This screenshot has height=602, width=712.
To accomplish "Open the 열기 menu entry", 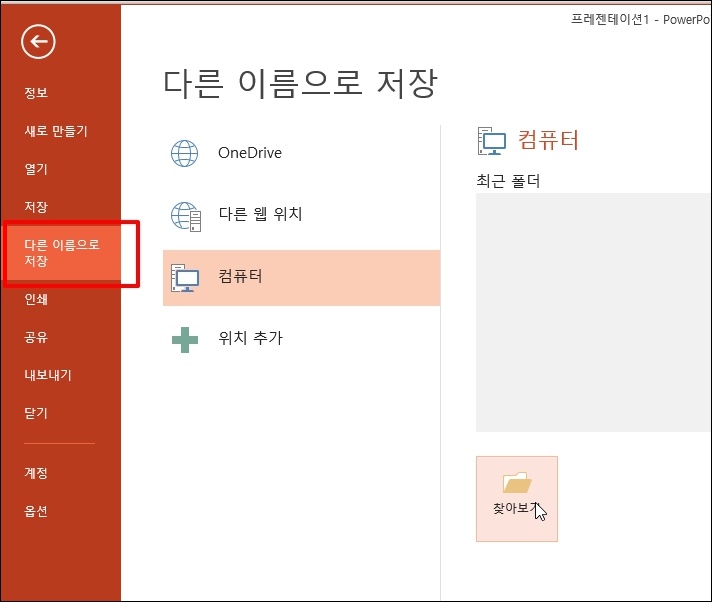I will (36, 169).
